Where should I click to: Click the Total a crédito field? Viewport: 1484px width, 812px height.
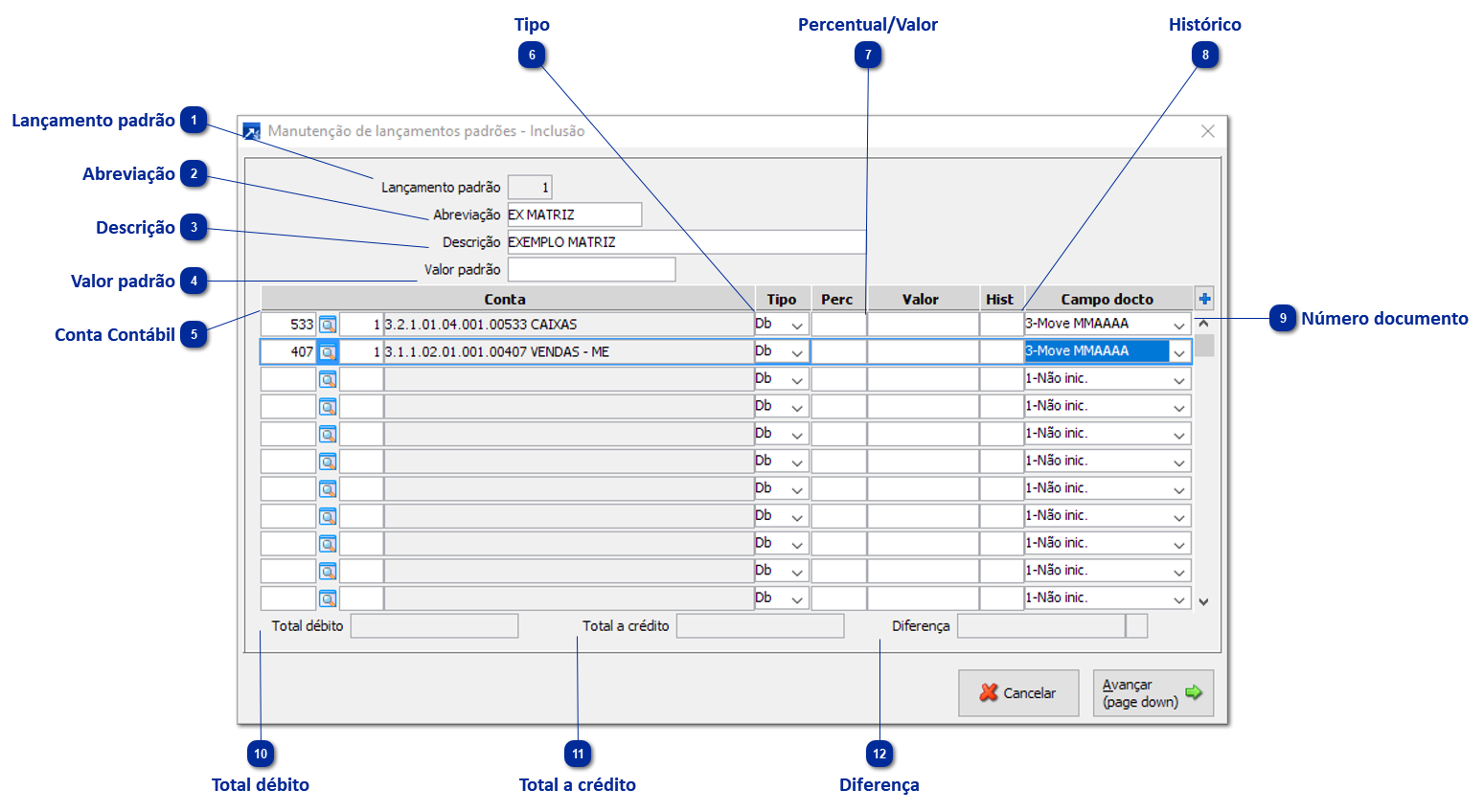(761, 626)
